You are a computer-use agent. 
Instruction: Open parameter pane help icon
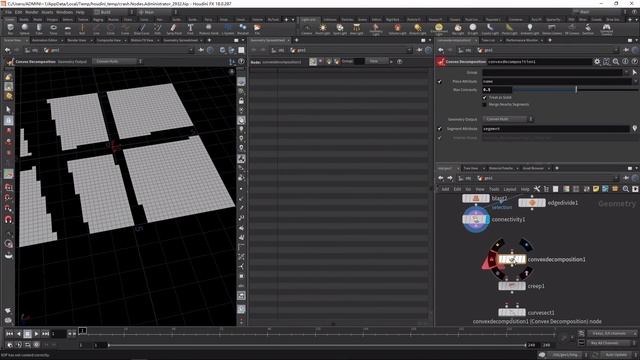pyautogui.click(x=634, y=62)
